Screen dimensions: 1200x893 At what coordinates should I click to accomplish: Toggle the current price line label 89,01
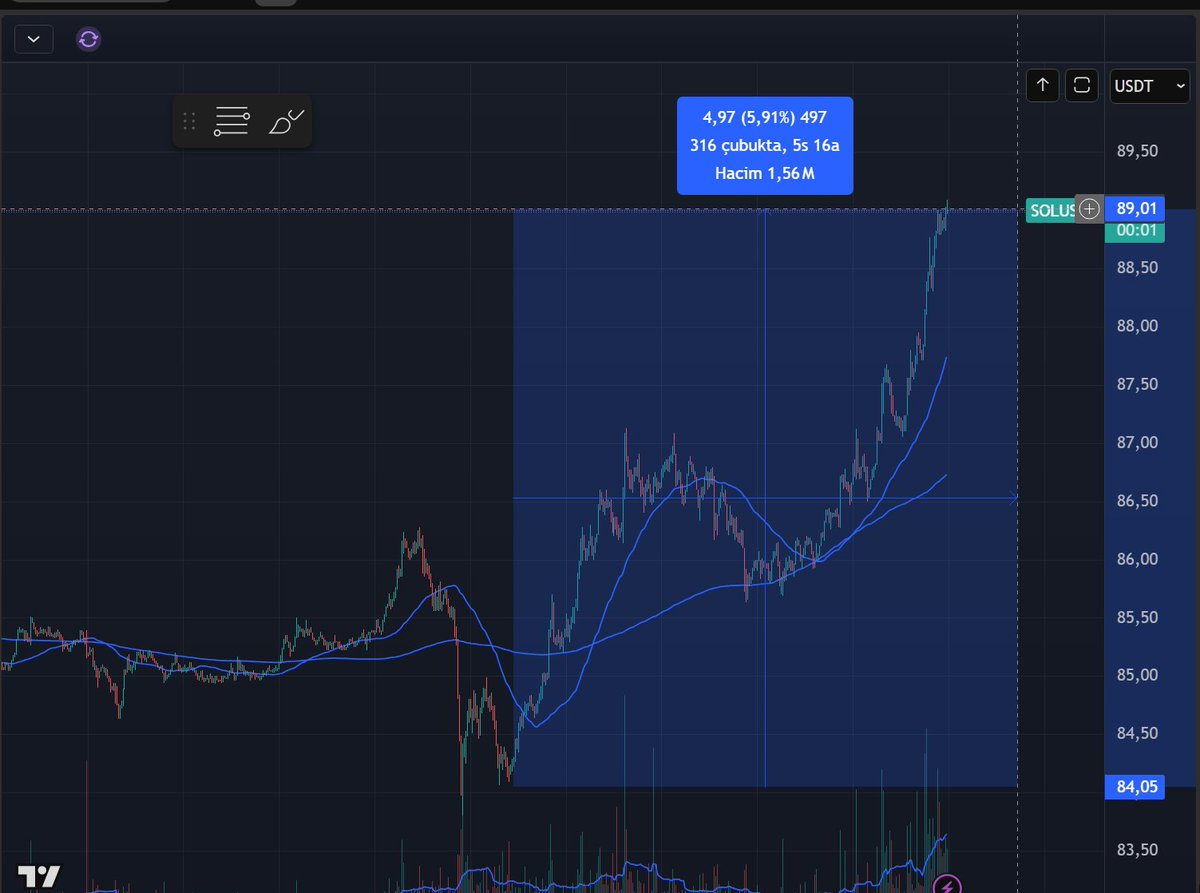pos(1136,209)
